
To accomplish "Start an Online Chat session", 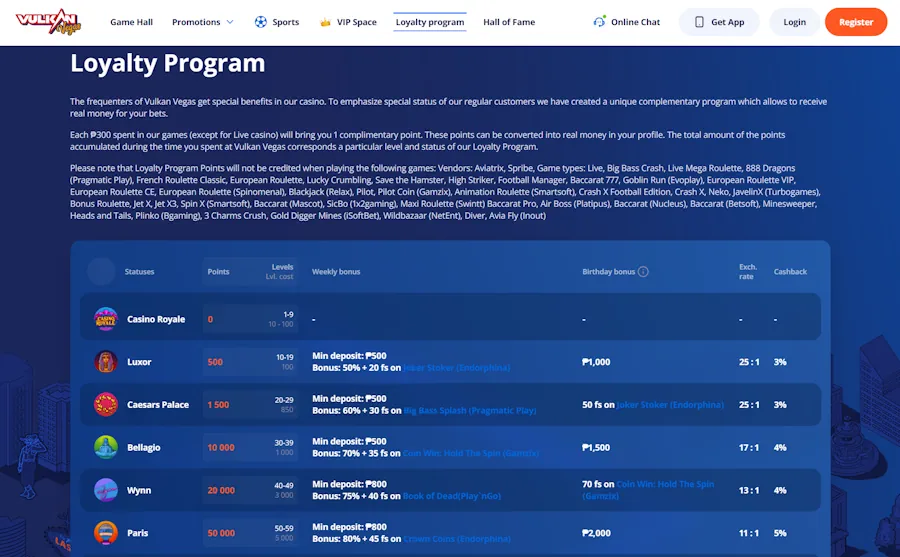I will [627, 22].
